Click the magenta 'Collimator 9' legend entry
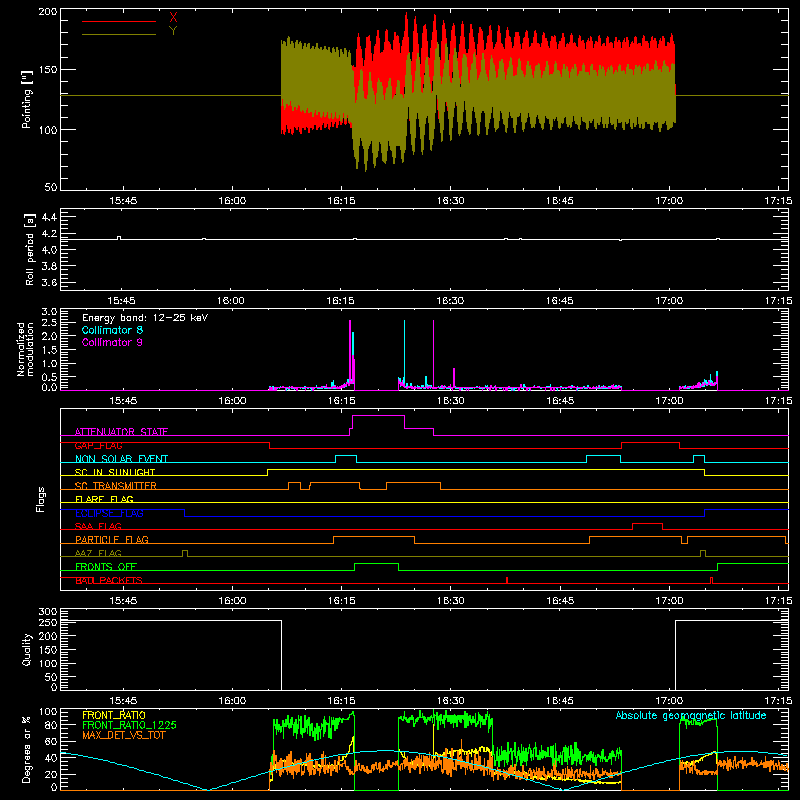 click(112, 342)
